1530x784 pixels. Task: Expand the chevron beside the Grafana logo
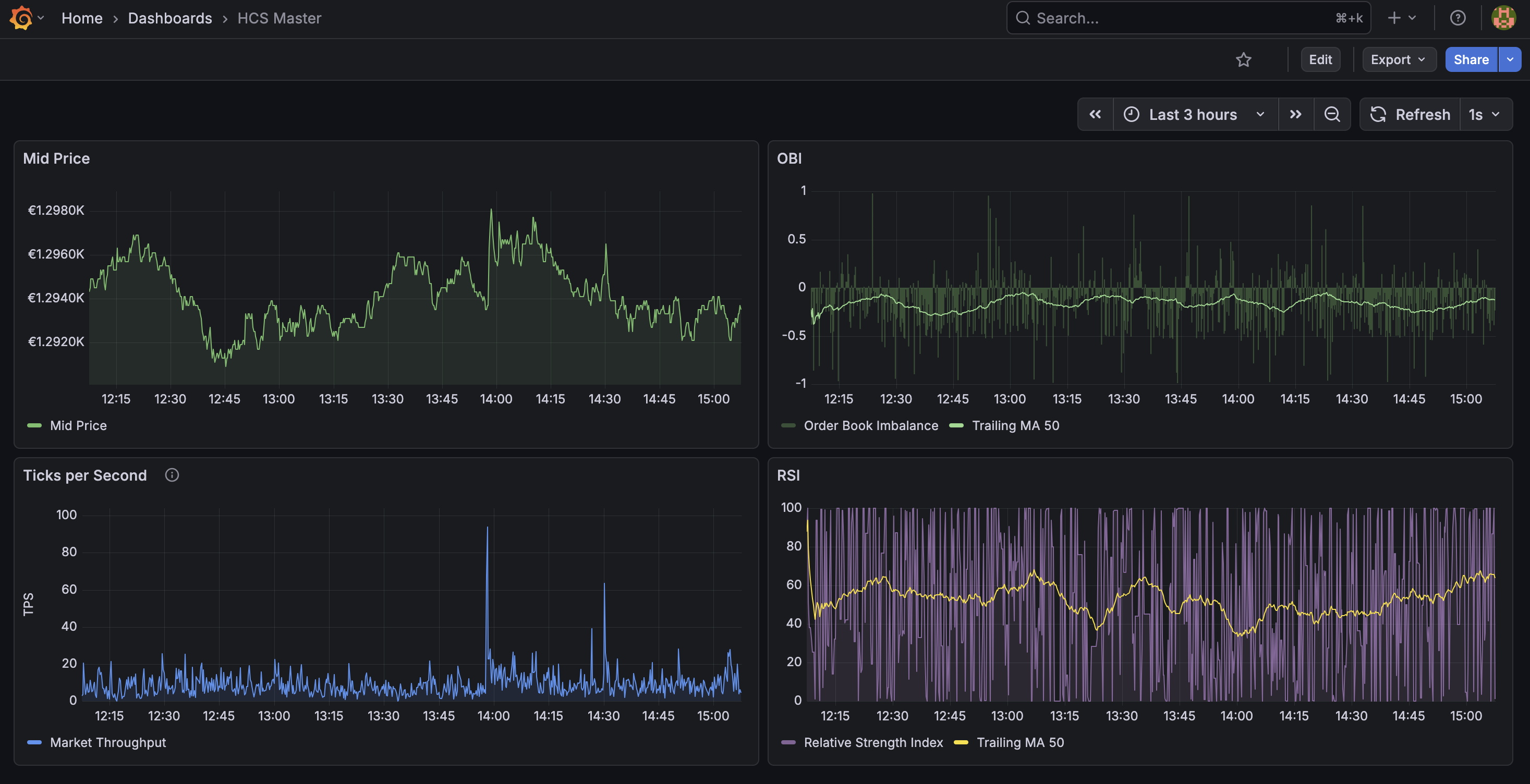(x=41, y=18)
